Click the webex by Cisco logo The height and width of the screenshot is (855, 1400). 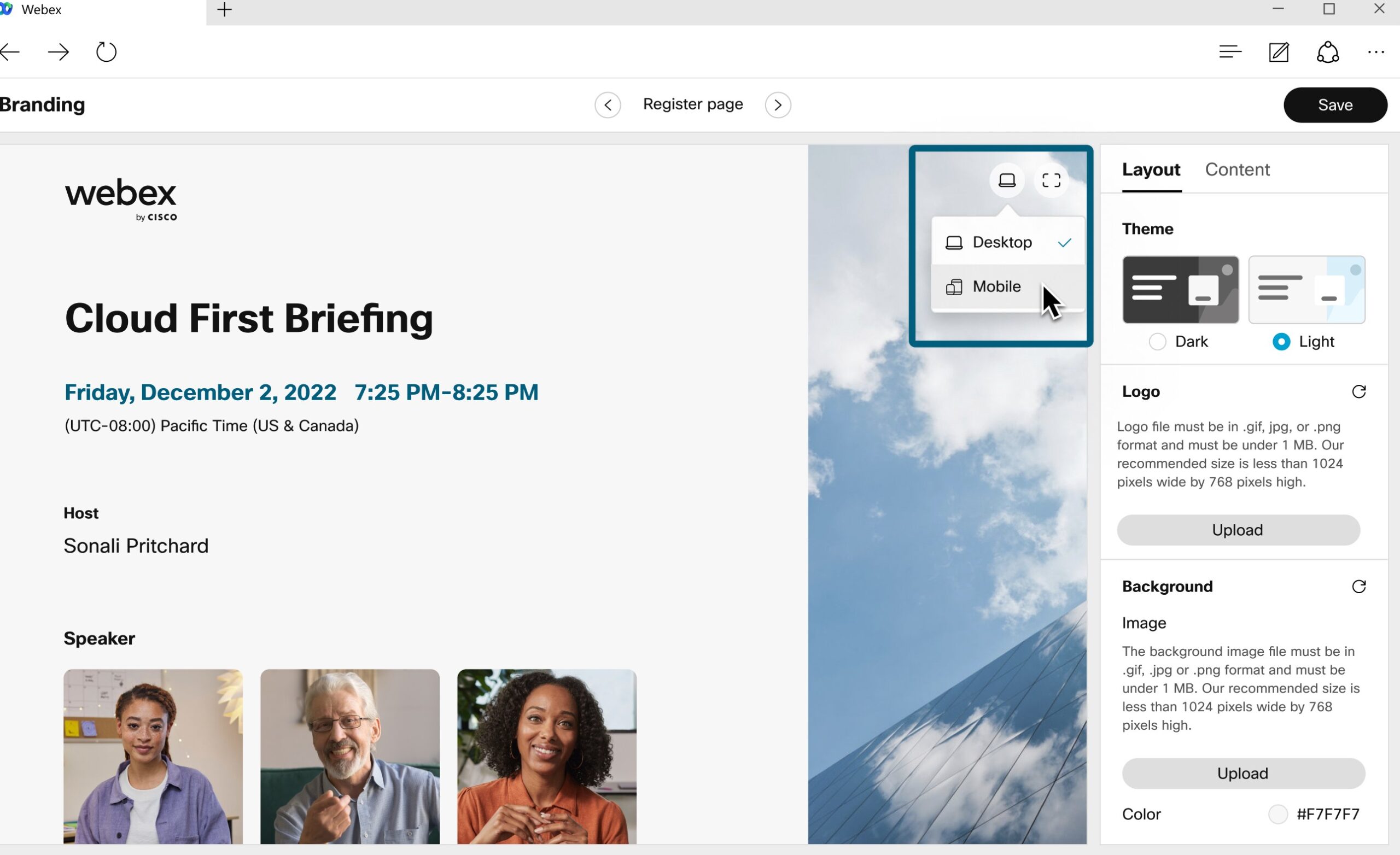(x=121, y=200)
